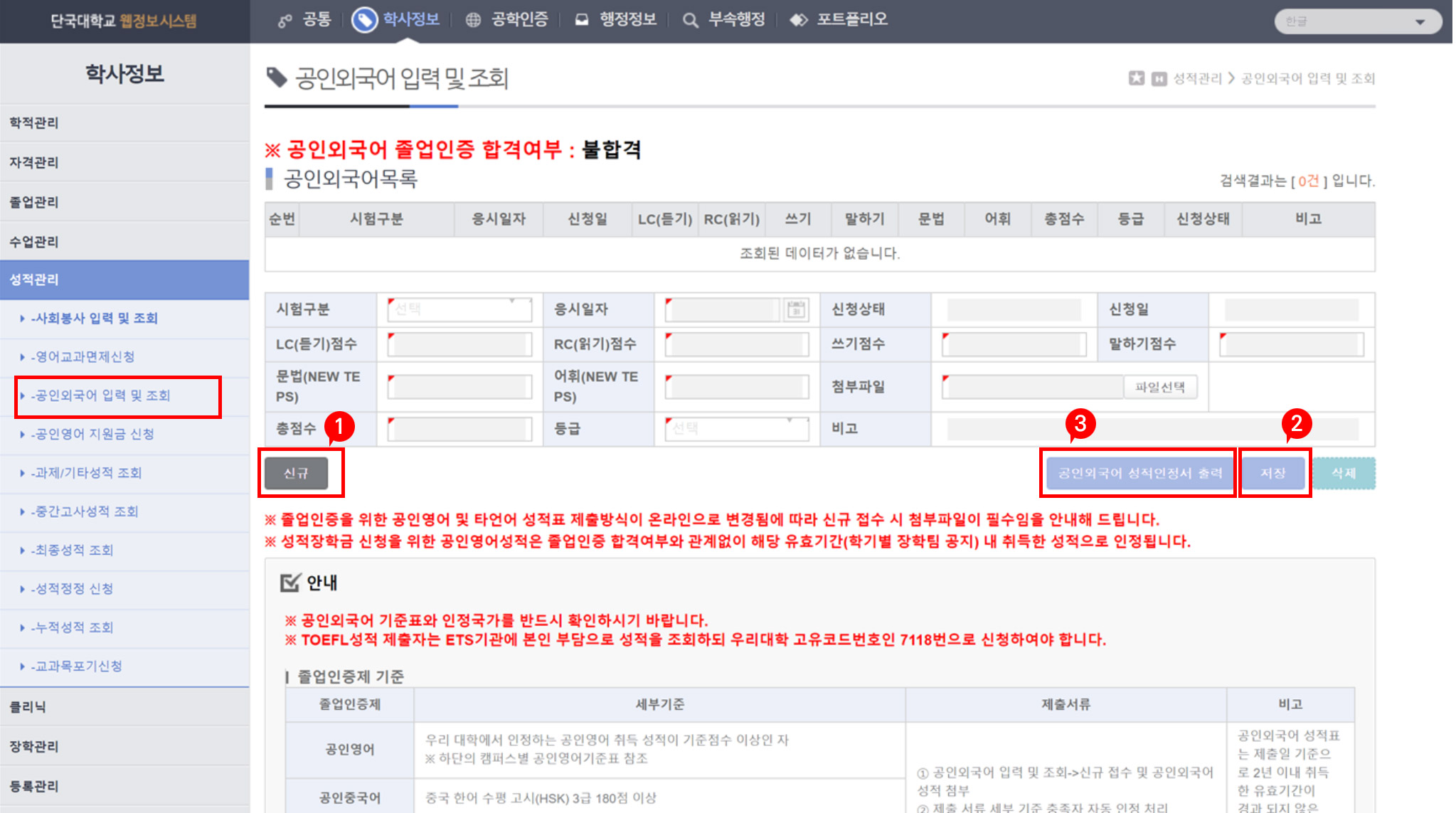Click 공인외국어 성적인정서 출력 button
This screenshot has width=1456, height=813.
[1139, 473]
